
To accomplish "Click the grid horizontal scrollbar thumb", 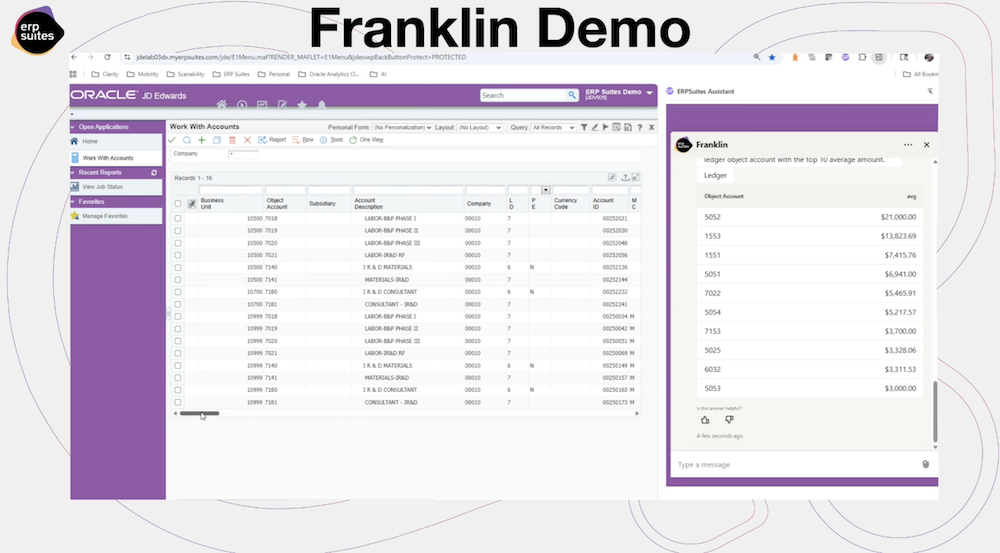I will pyautogui.click(x=199, y=413).
